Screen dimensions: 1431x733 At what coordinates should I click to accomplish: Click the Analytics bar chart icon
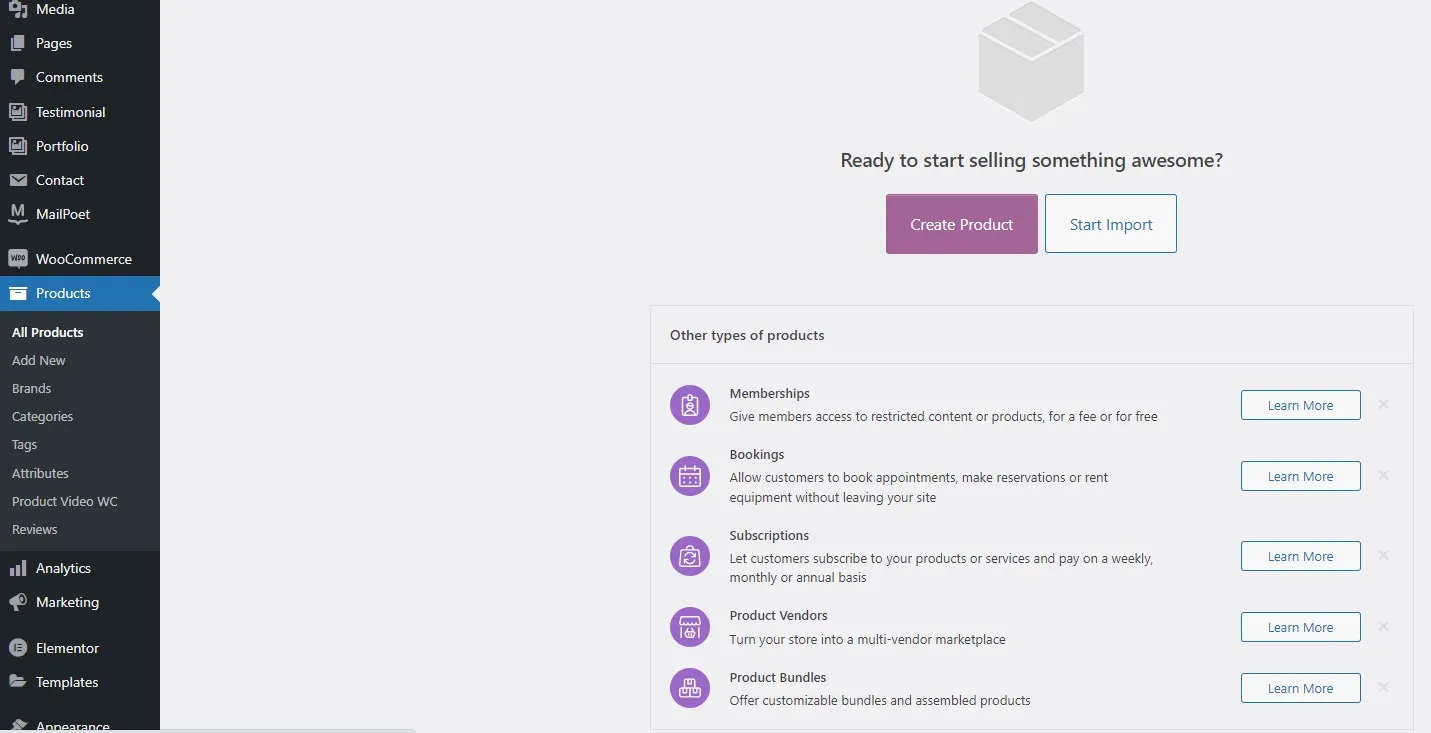(18, 568)
